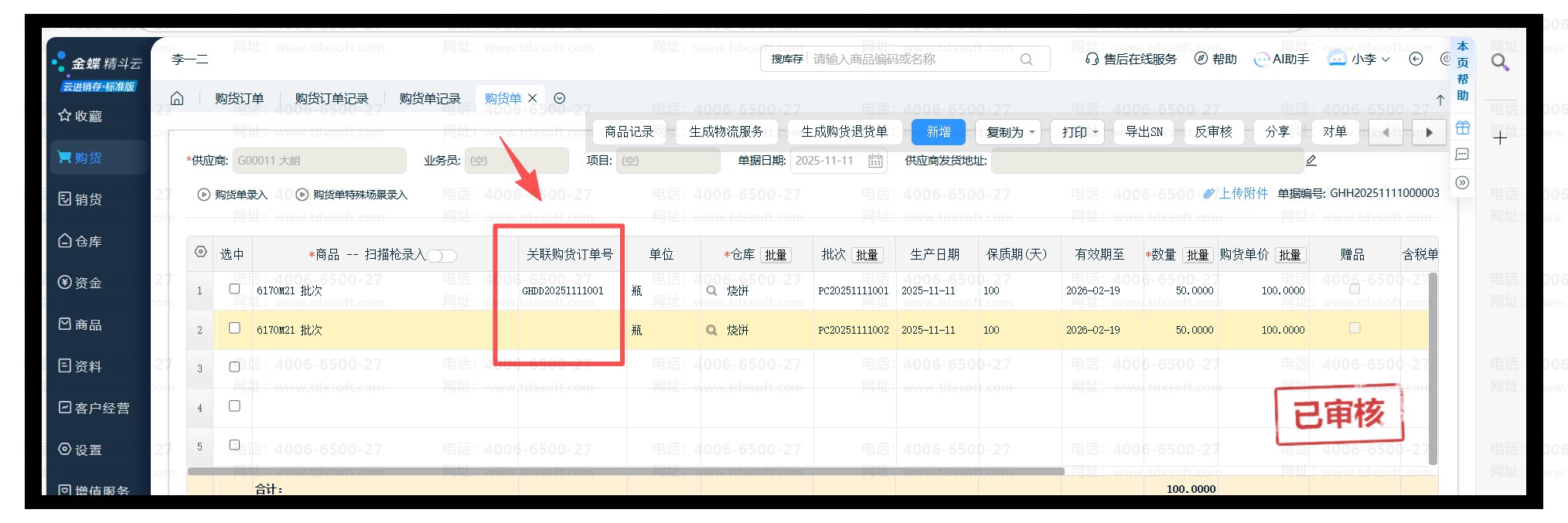Go to the previous record arrow button
1568x523 pixels.
coord(1386,132)
